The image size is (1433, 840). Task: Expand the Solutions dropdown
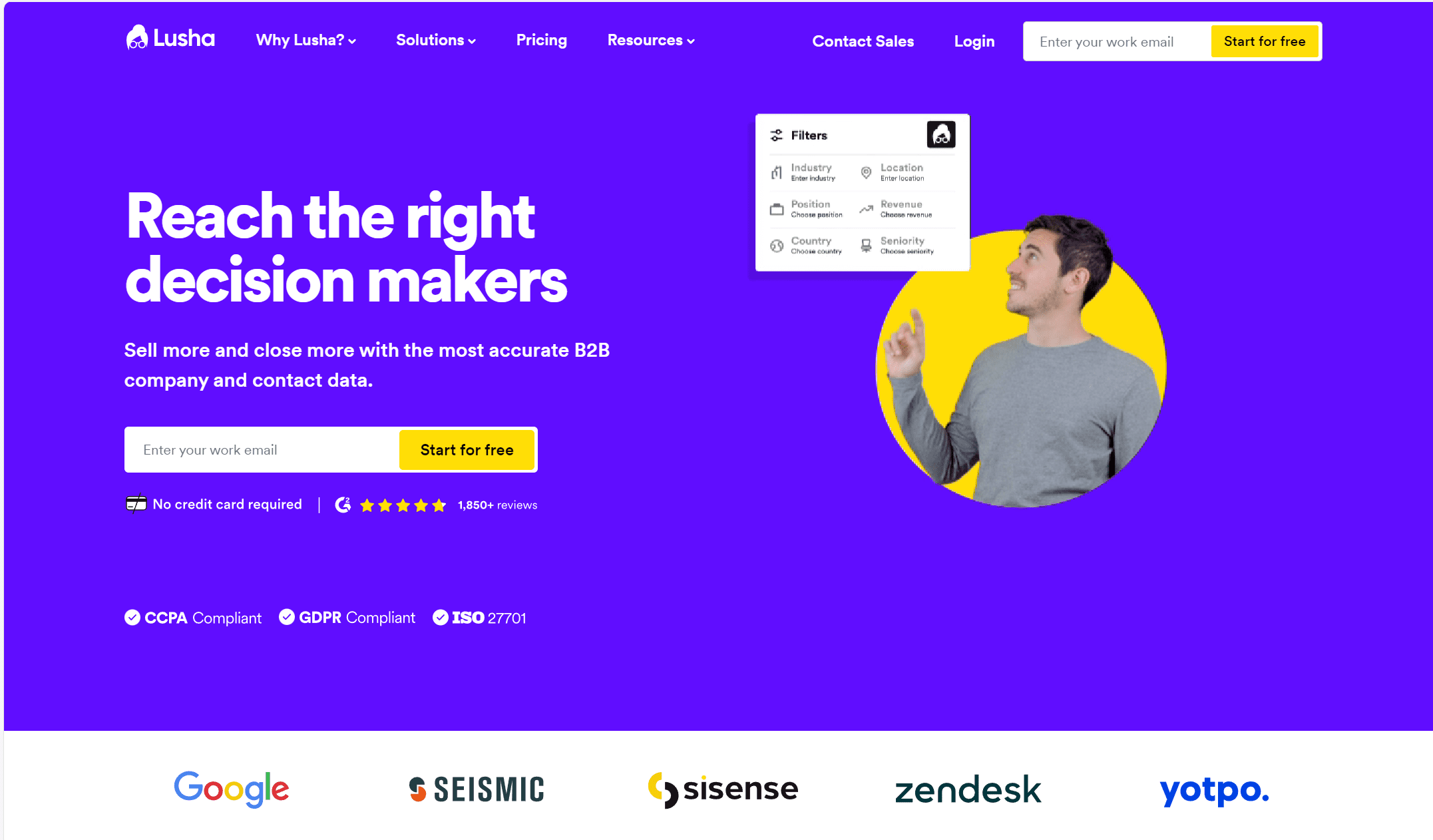(435, 40)
